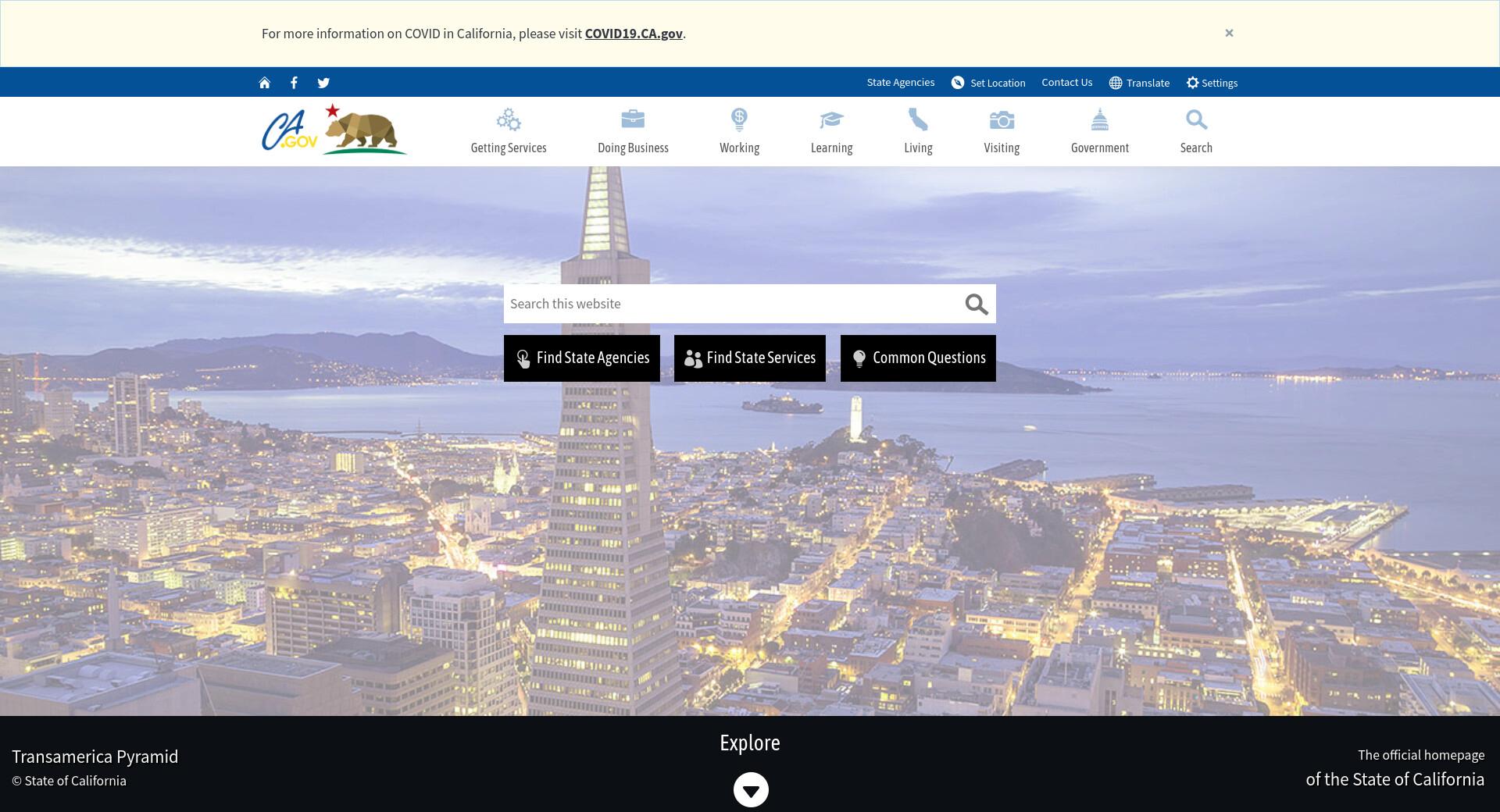Click the California bear logo
Viewport: 1500px width, 812px height.
pyautogui.click(x=365, y=130)
